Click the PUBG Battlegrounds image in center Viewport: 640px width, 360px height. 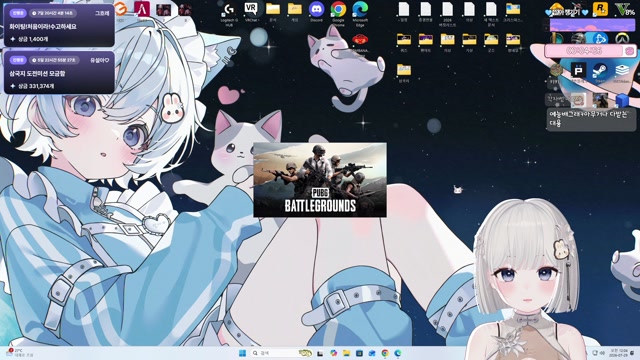tap(320, 180)
